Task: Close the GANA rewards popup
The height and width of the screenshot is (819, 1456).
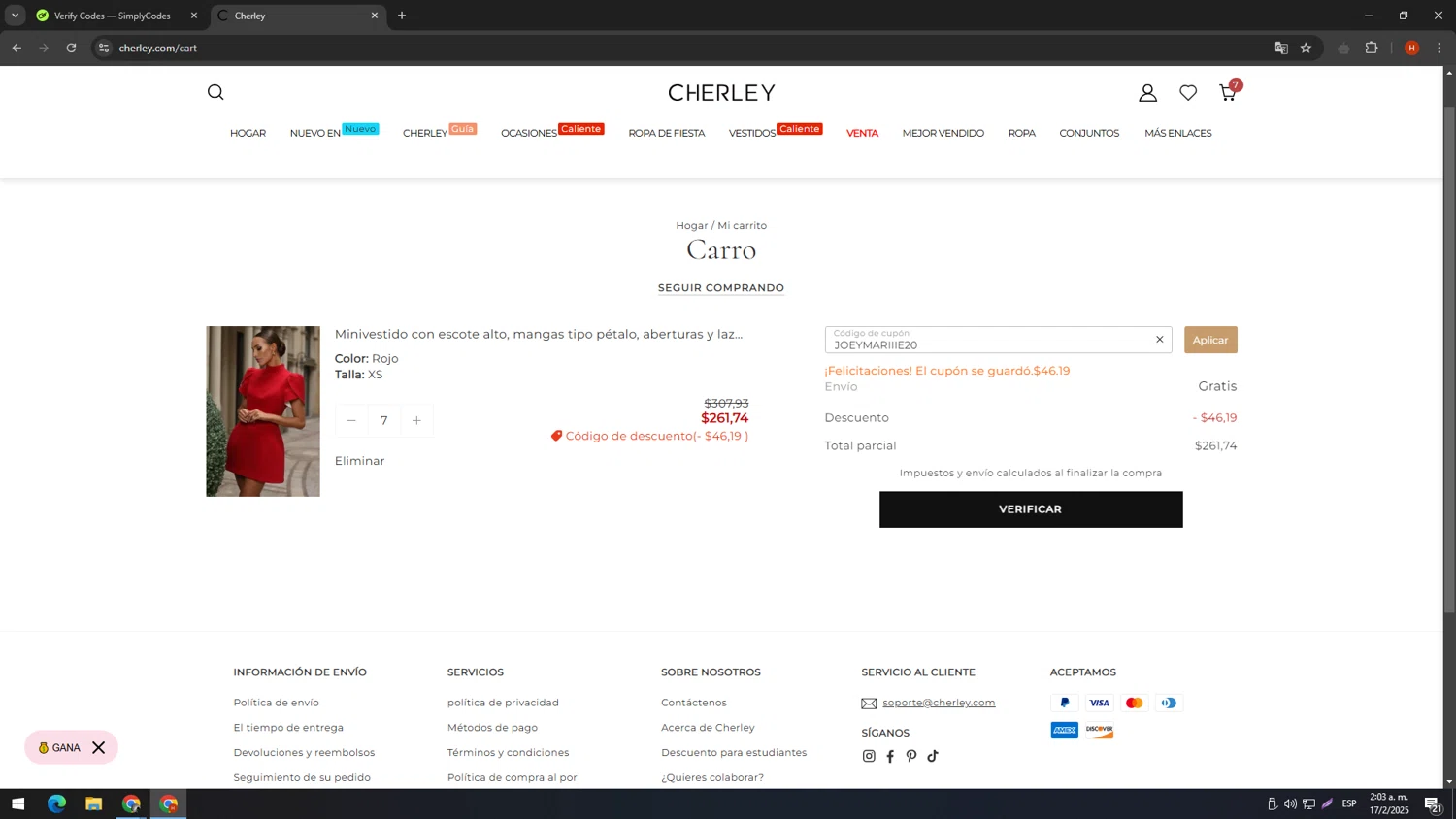Action: [x=98, y=747]
